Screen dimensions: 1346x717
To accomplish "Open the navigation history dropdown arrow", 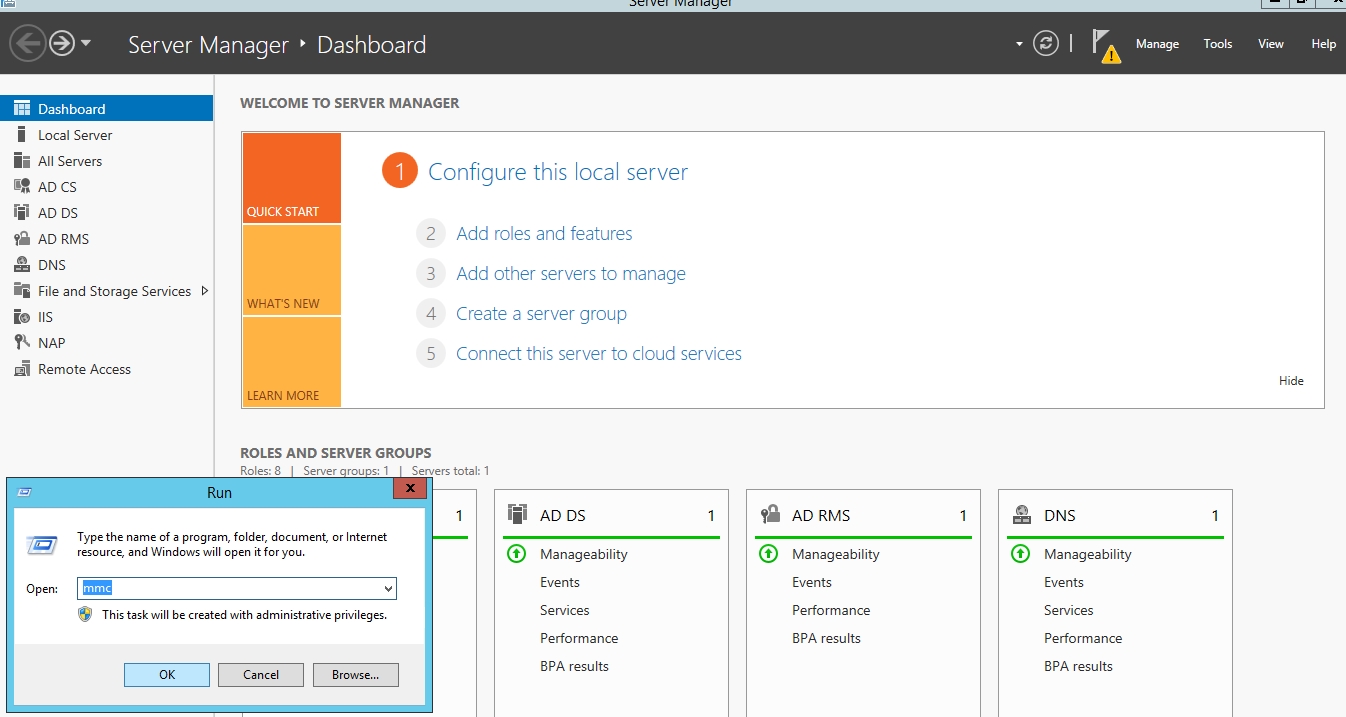I will (x=86, y=44).
